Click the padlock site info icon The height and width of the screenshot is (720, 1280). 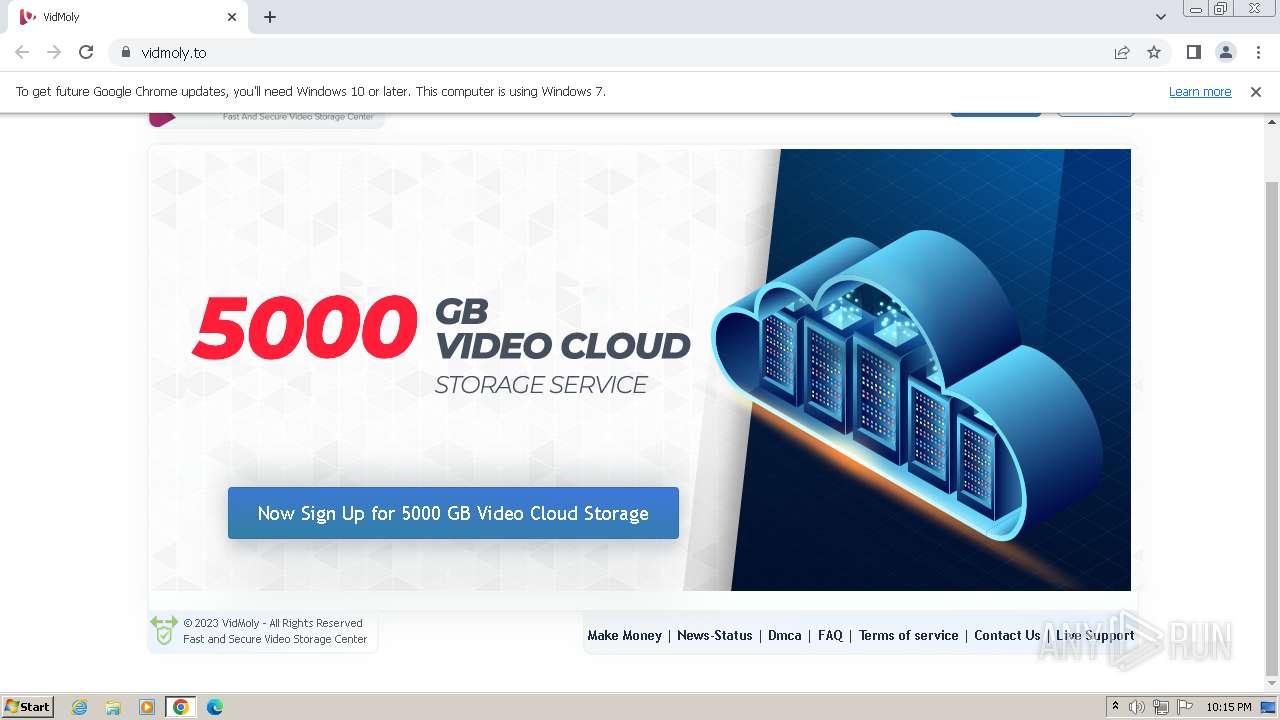point(125,52)
